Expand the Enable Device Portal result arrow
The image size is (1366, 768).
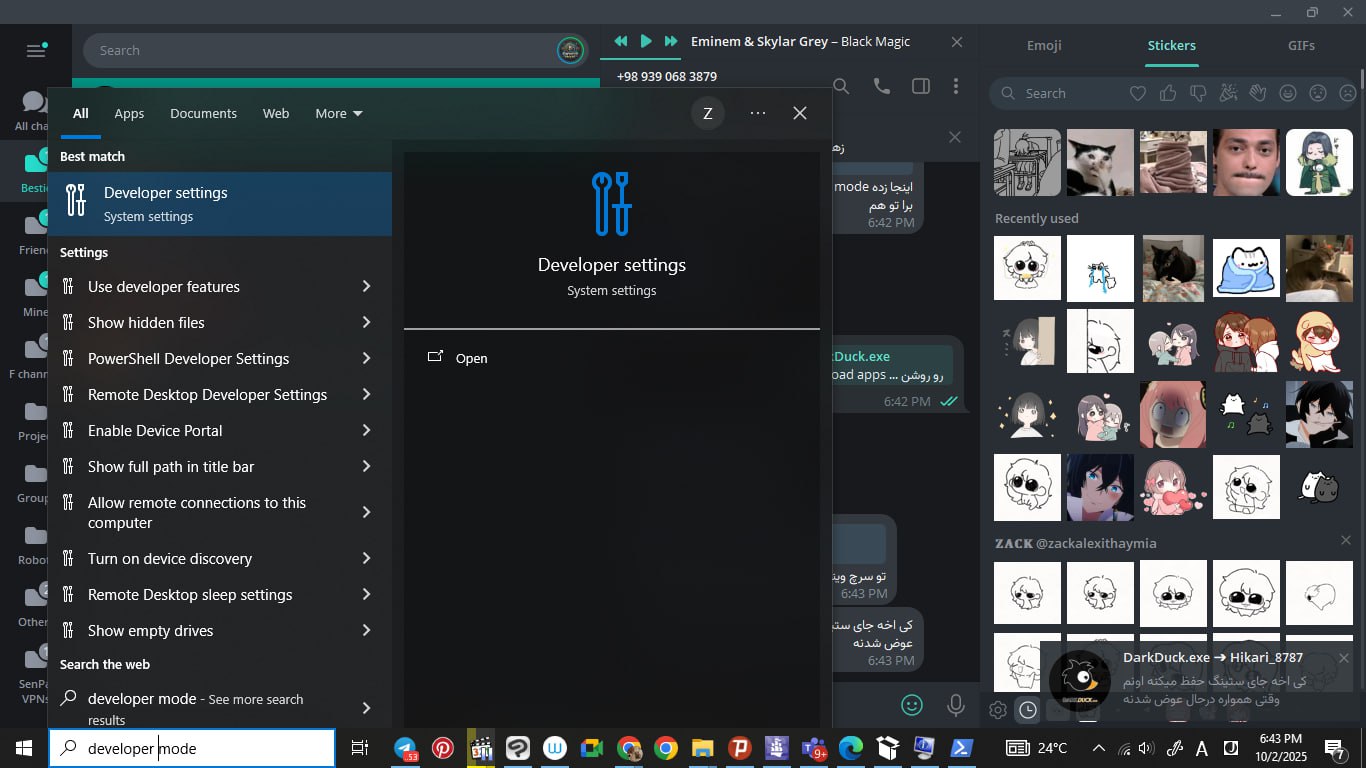(366, 431)
